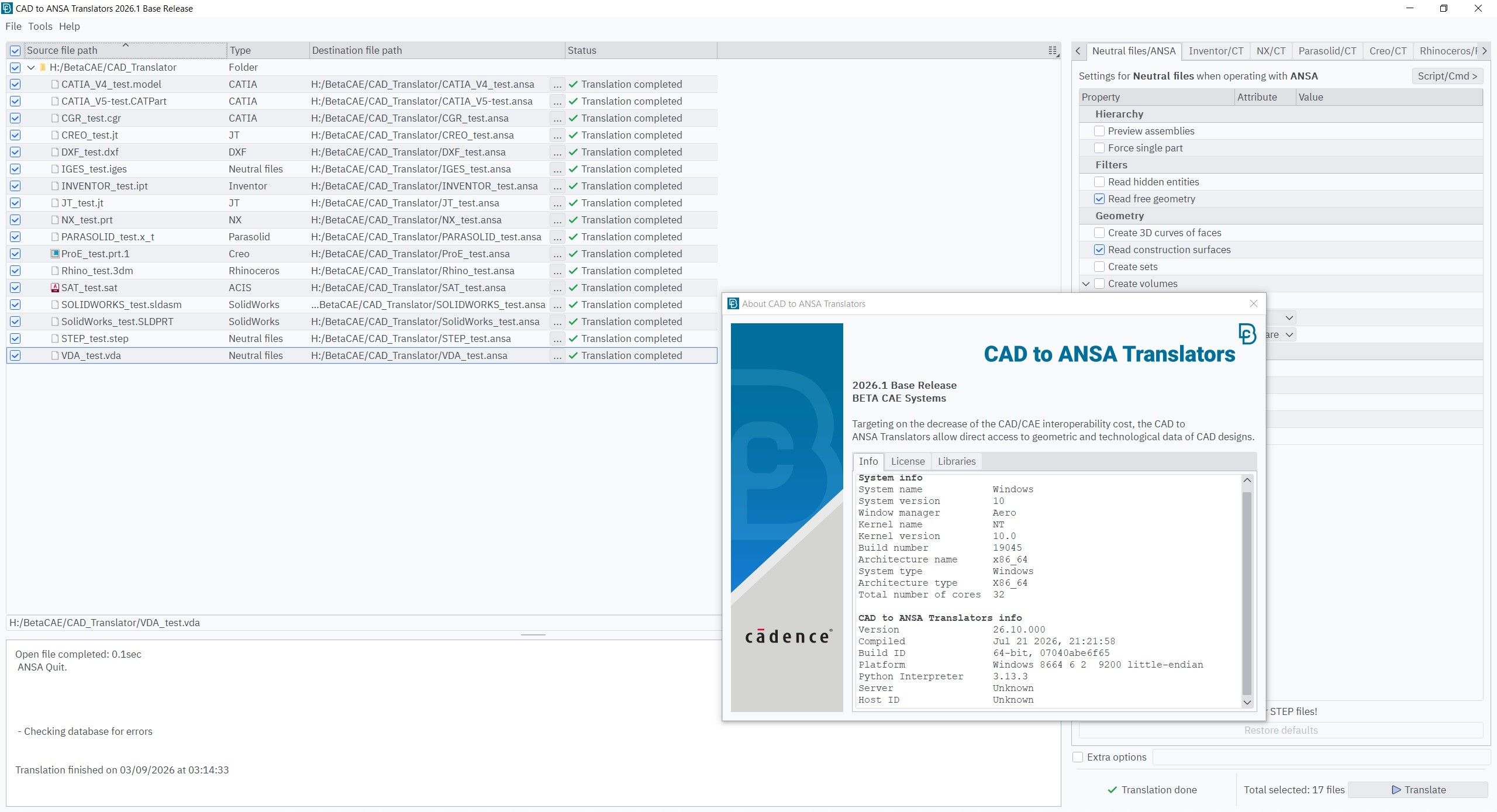Click browse button for VDA_test.ansa destination

point(557,355)
